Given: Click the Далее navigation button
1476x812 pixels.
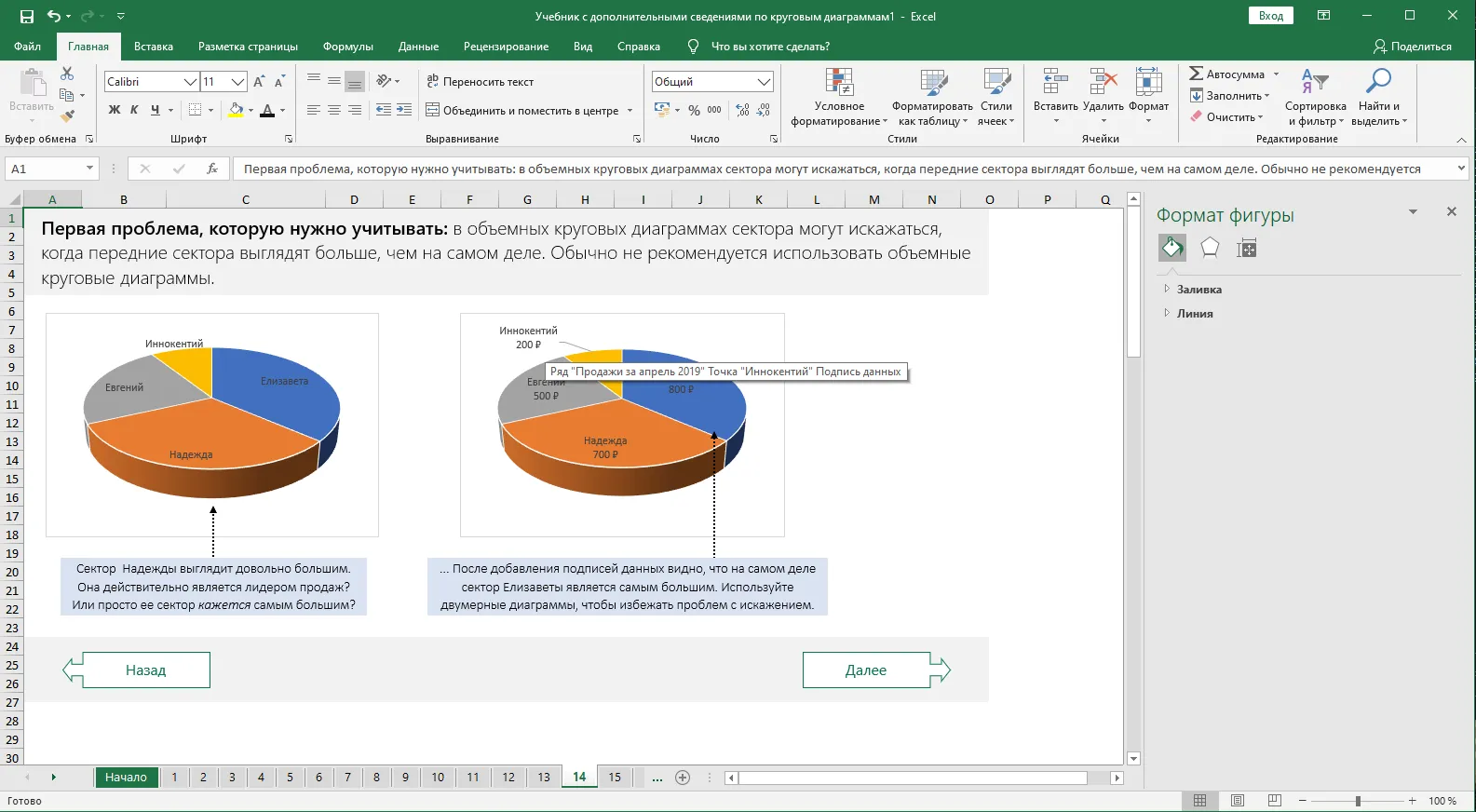Looking at the screenshot, I should coord(866,670).
